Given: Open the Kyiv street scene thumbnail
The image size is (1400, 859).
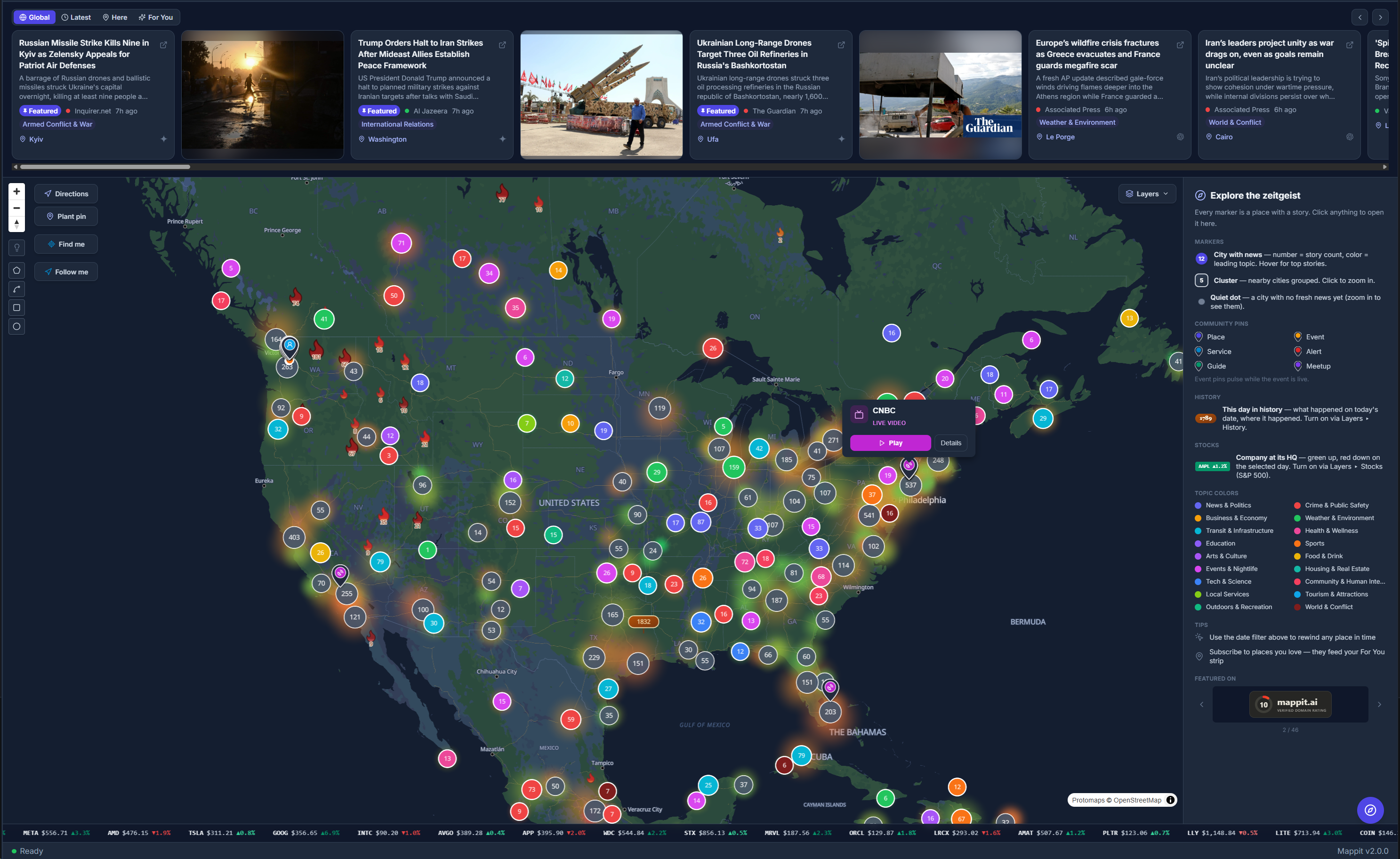Looking at the screenshot, I should pyautogui.click(x=263, y=95).
